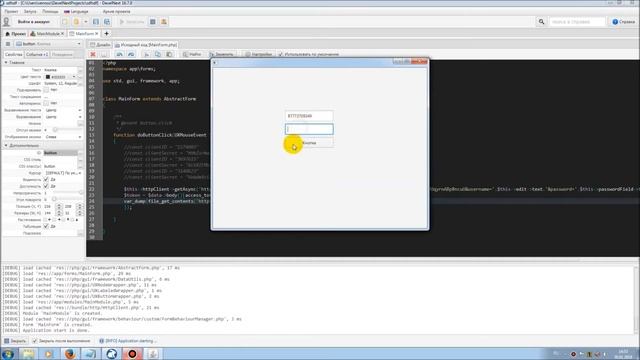This screenshot has width=640, height=360.
Task: Click the save icon in the main toolbar
Action: 96,22
